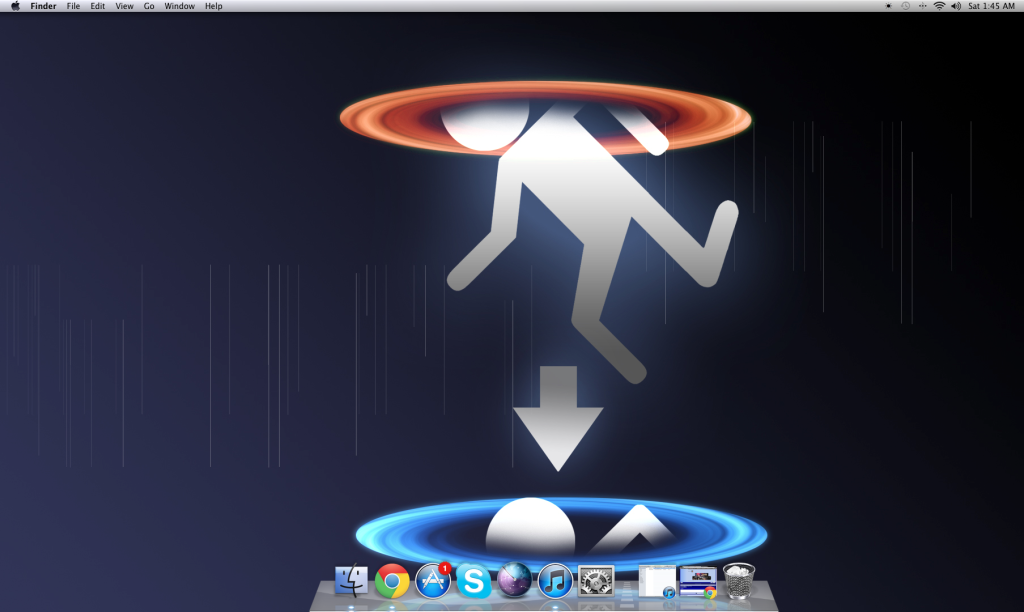Open the File menu
Screen dimensions: 1024x612
pyautogui.click(x=73, y=6)
